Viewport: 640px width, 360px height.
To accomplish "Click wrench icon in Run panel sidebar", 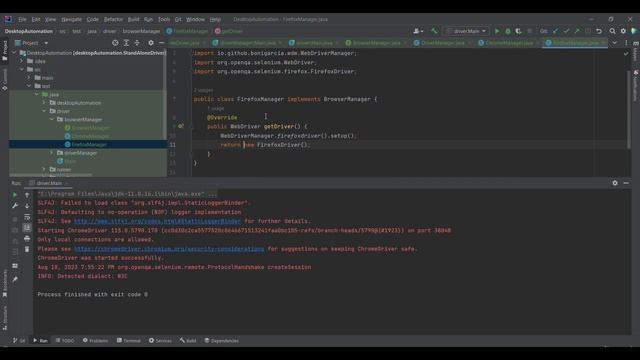I will click(15, 206).
